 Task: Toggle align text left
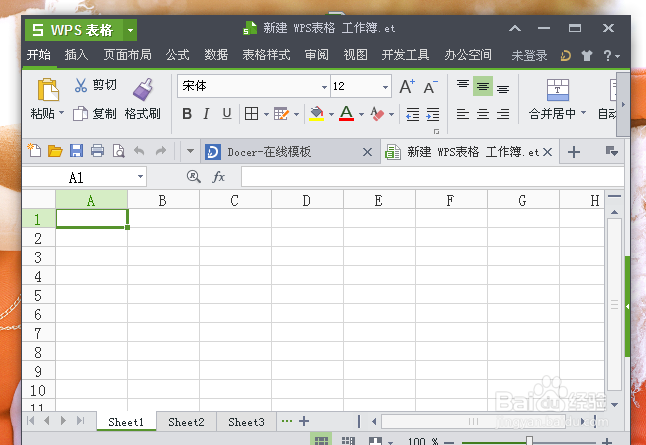(463, 114)
